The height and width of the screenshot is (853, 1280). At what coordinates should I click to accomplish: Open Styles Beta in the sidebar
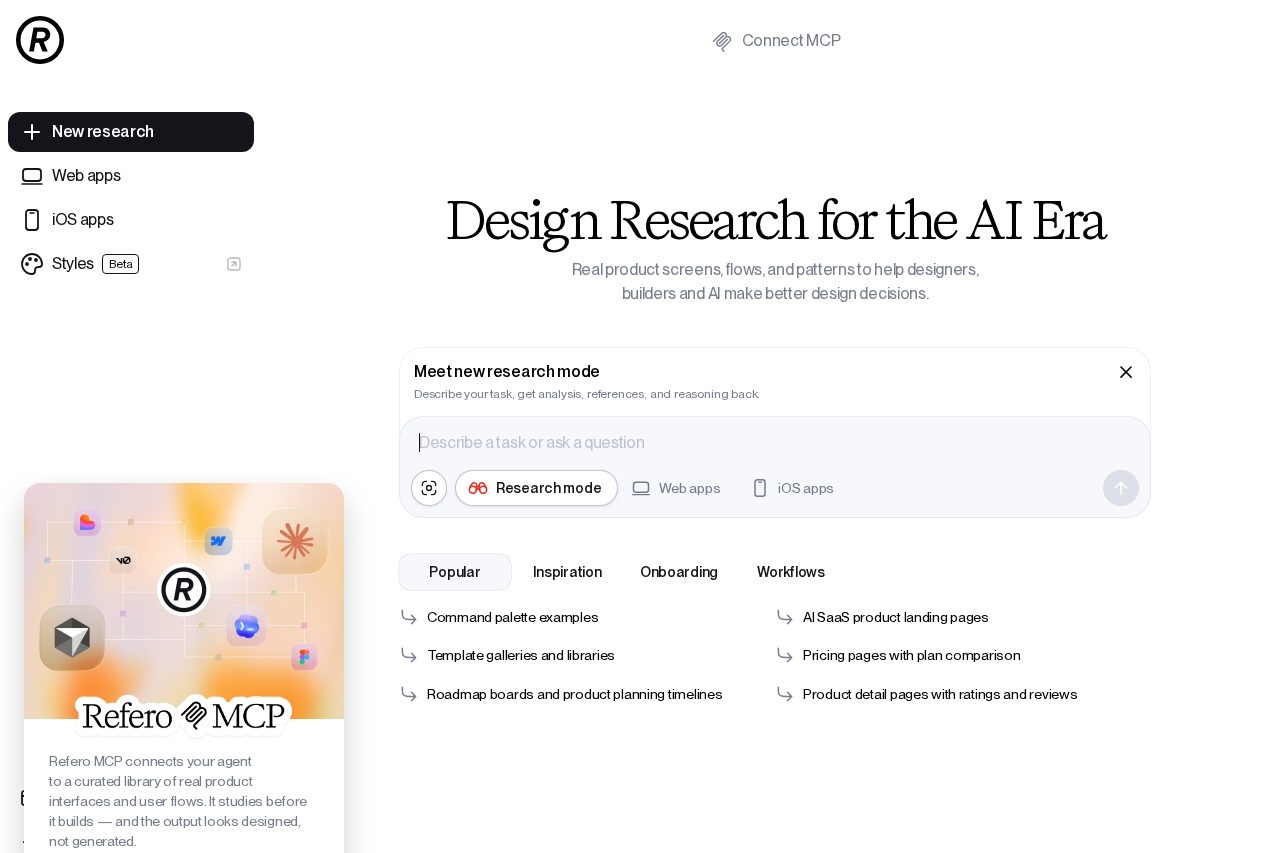pos(131,264)
